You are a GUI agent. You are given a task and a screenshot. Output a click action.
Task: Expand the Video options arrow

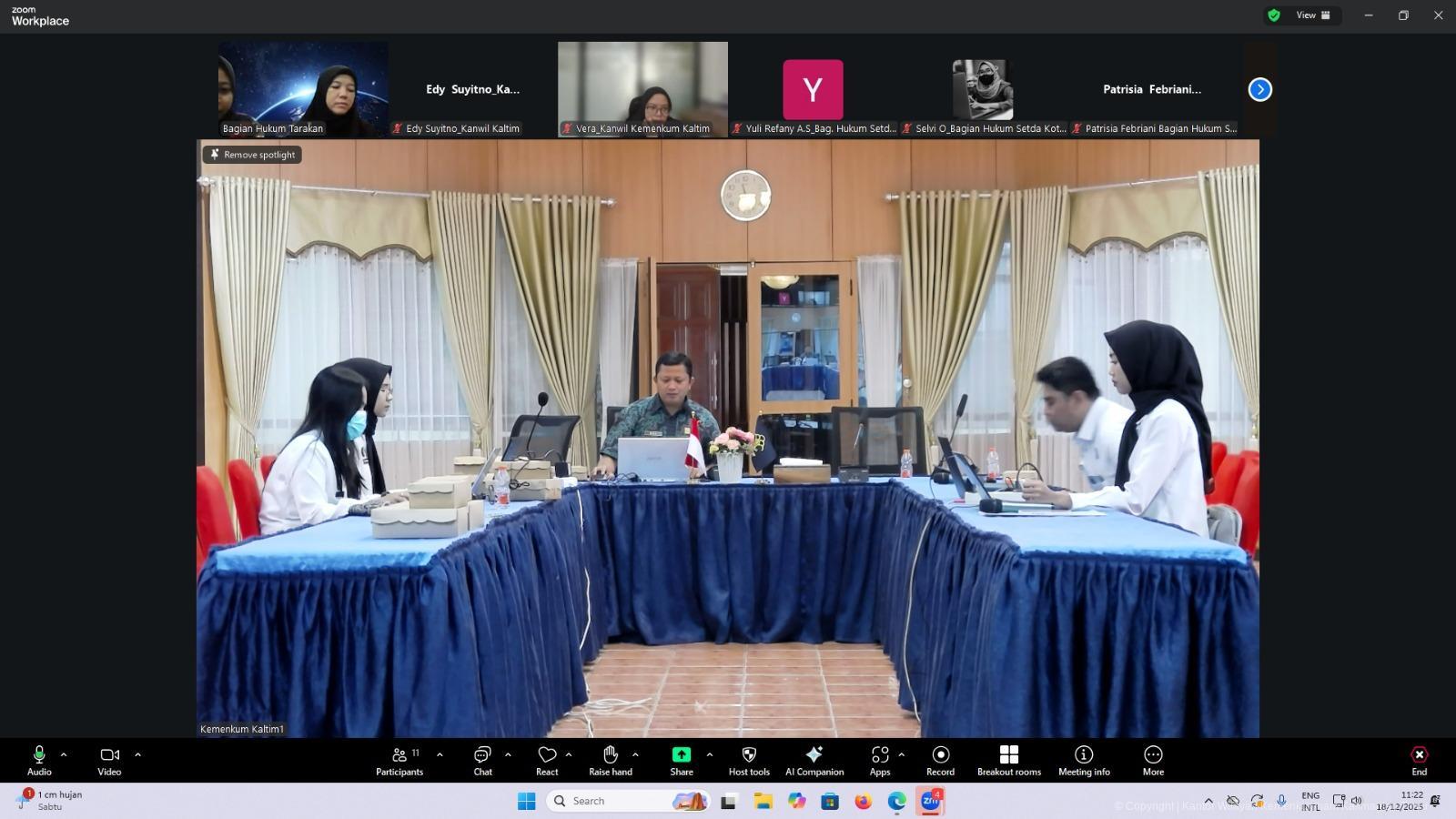pos(138,754)
